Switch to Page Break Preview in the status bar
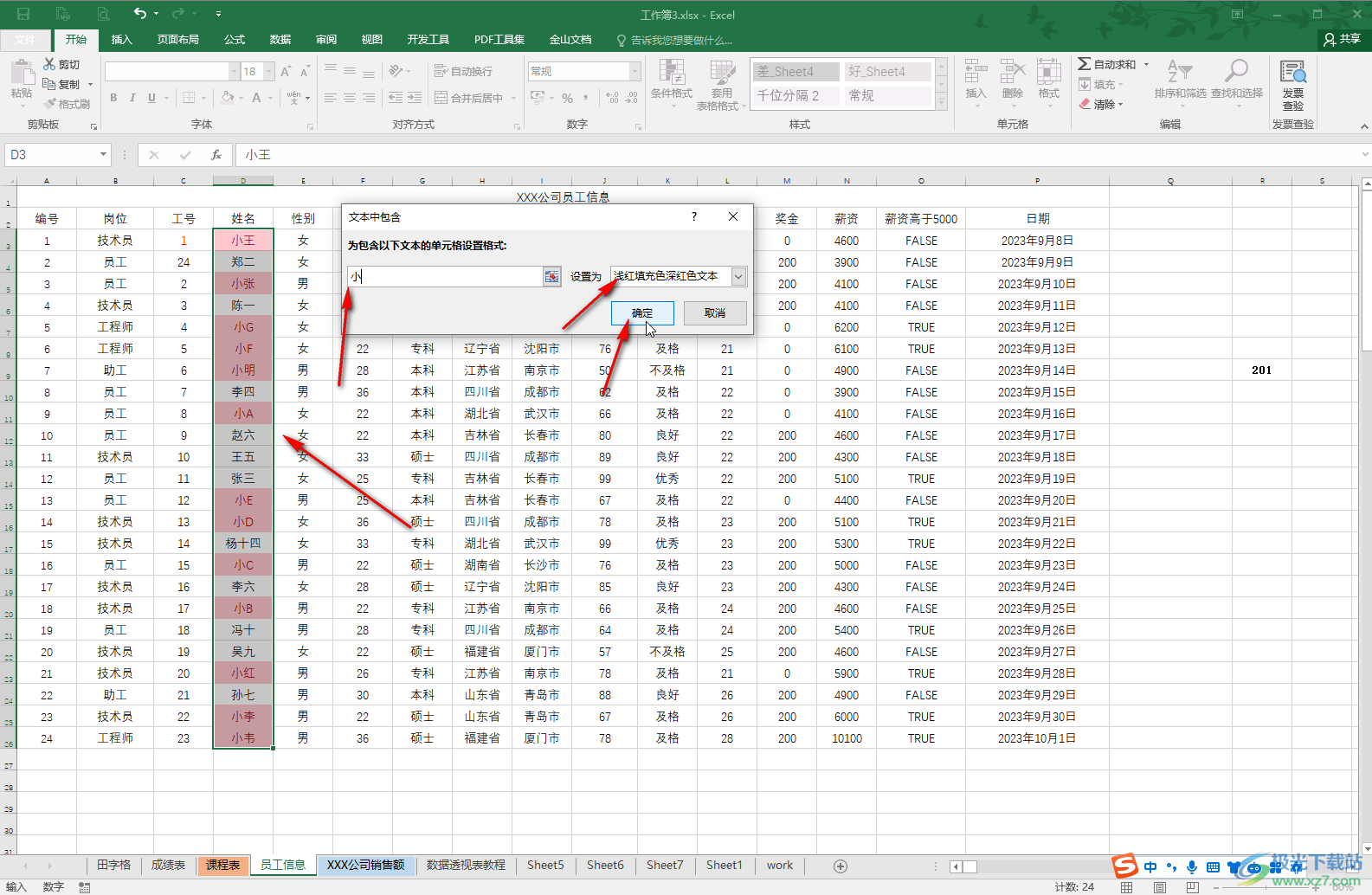 pyautogui.click(x=1192, y=887)
